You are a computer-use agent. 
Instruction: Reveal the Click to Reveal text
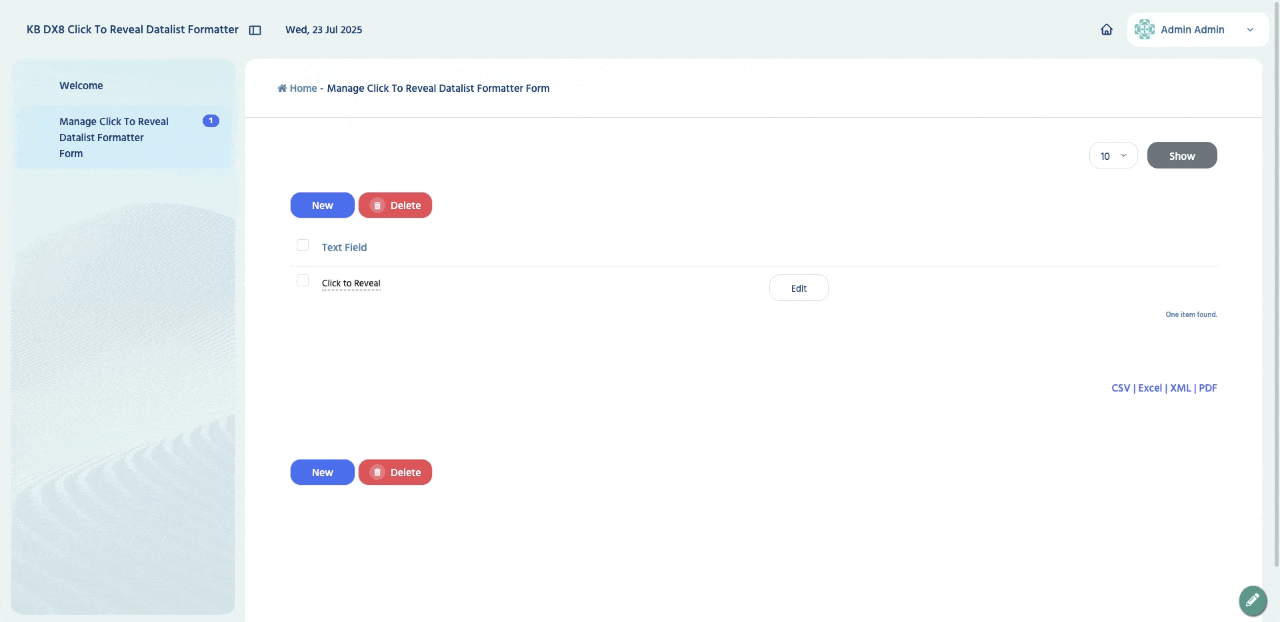(x=351, y=284)
